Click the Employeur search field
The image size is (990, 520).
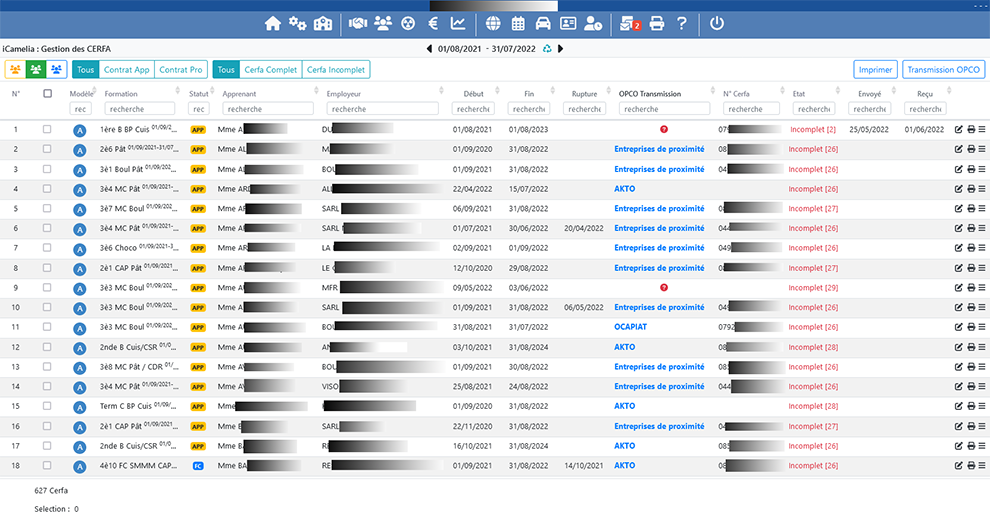point(382,109)
